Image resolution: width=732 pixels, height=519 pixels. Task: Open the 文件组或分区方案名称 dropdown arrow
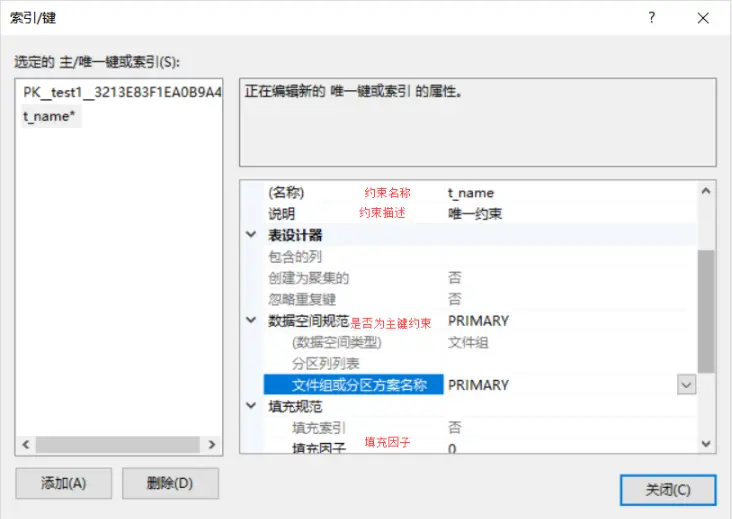pos(686,385)
